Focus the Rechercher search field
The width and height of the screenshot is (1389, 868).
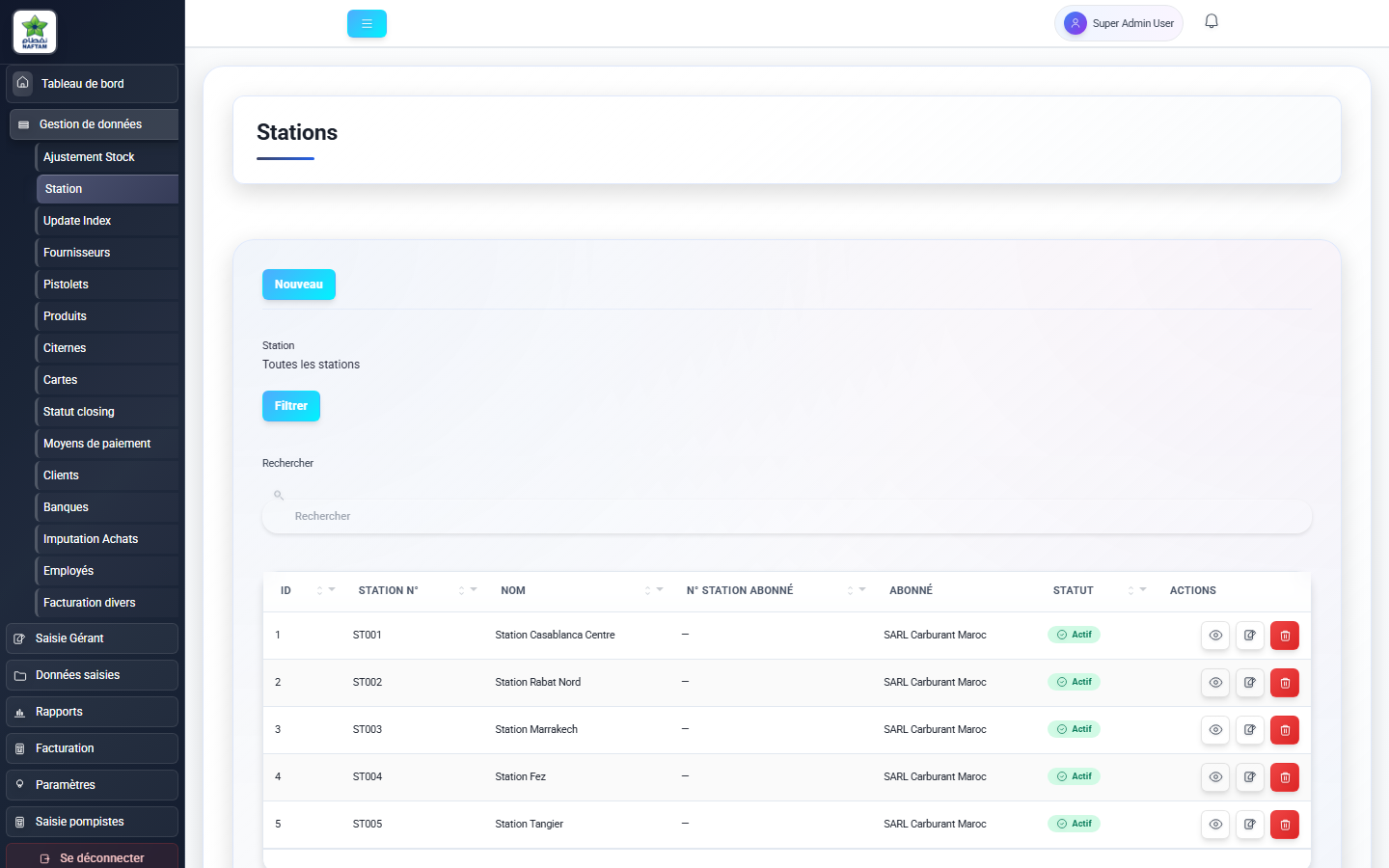[787, 516]
